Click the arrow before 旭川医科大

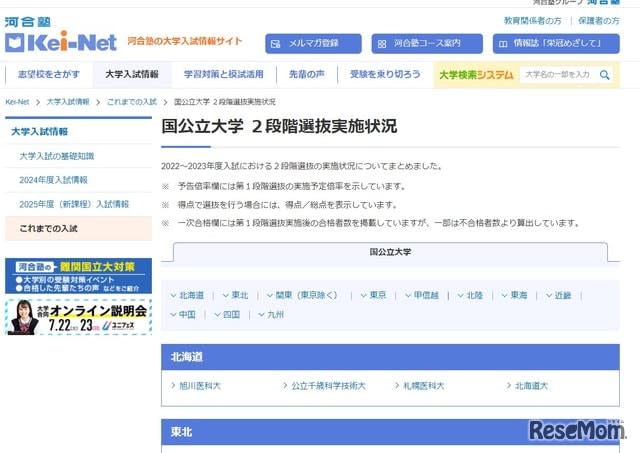coord(173,385)
